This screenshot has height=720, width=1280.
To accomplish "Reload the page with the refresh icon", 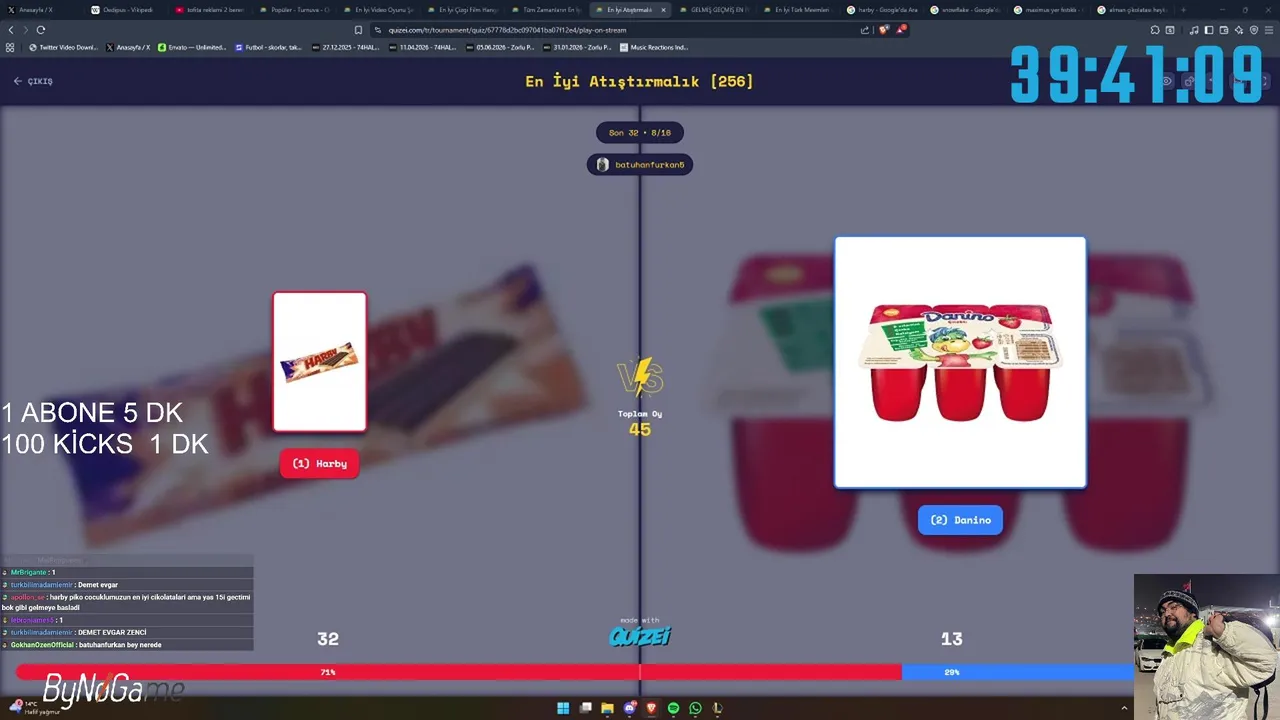I will (41, 30).
